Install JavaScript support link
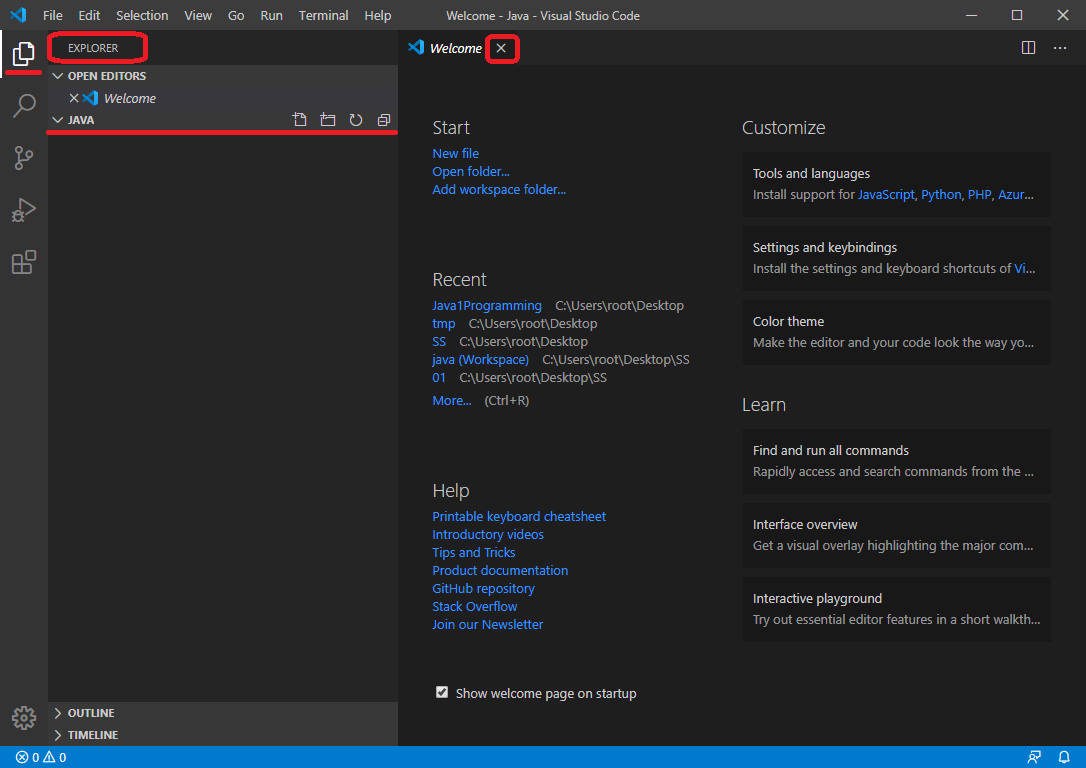This screenshot has width=1086, height=768. [887, 195]
